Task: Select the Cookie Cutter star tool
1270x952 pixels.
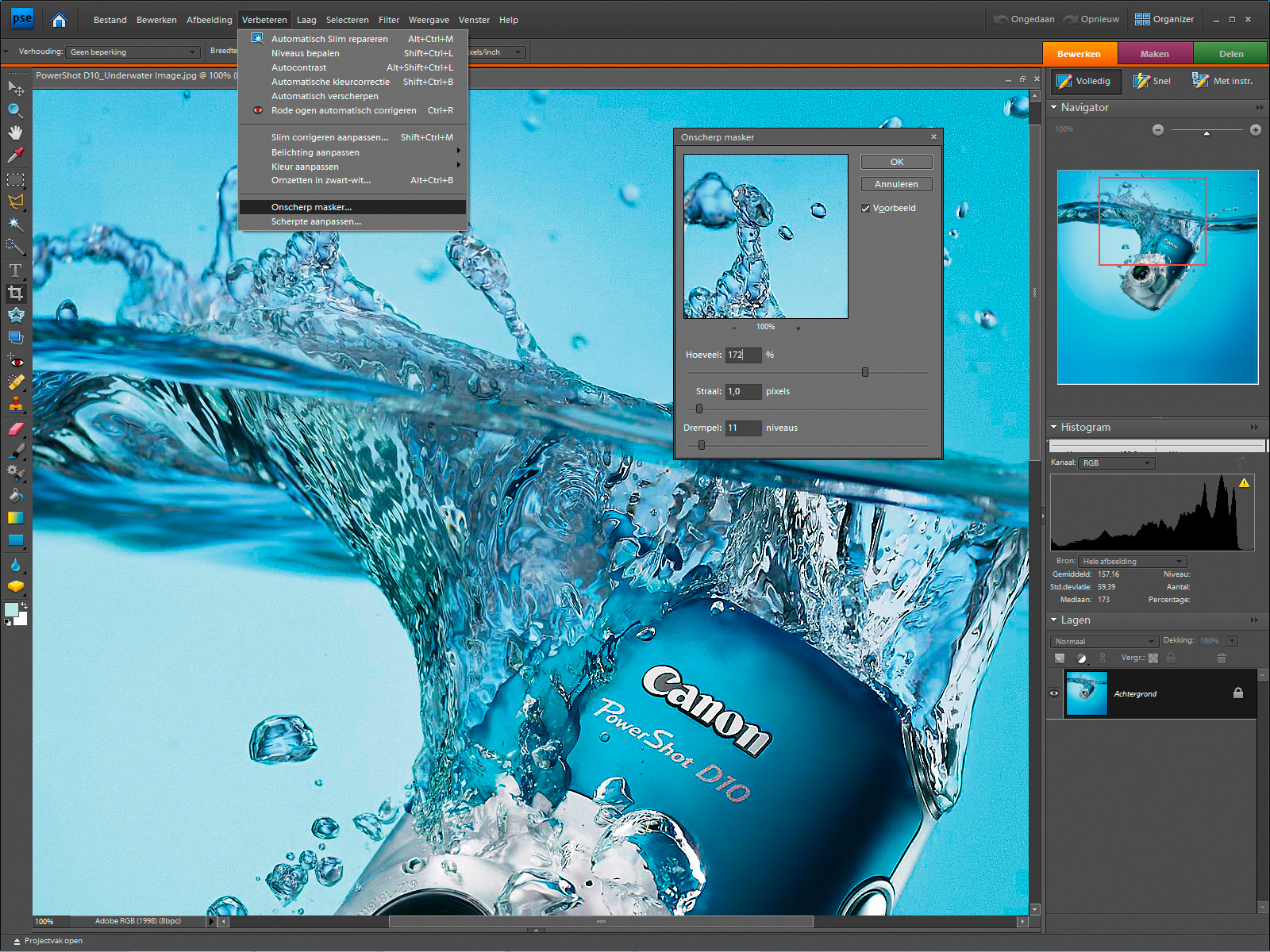Action: point(15,315)
